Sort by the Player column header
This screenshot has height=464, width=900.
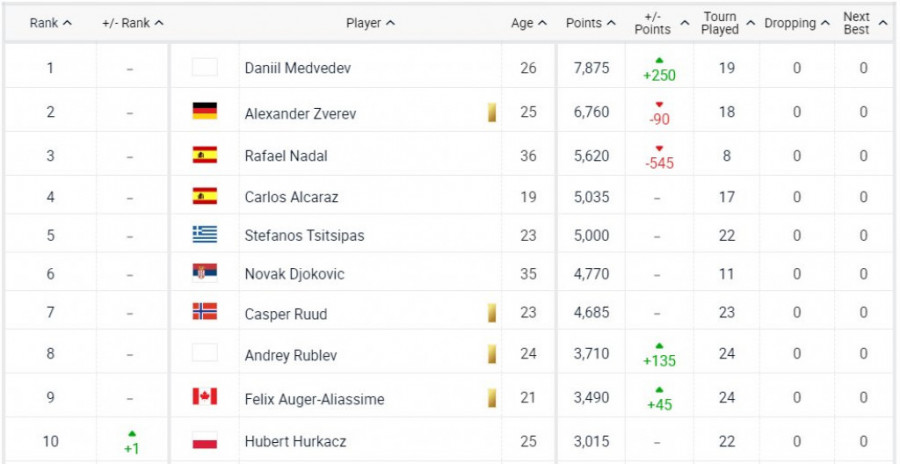point(370,23)
